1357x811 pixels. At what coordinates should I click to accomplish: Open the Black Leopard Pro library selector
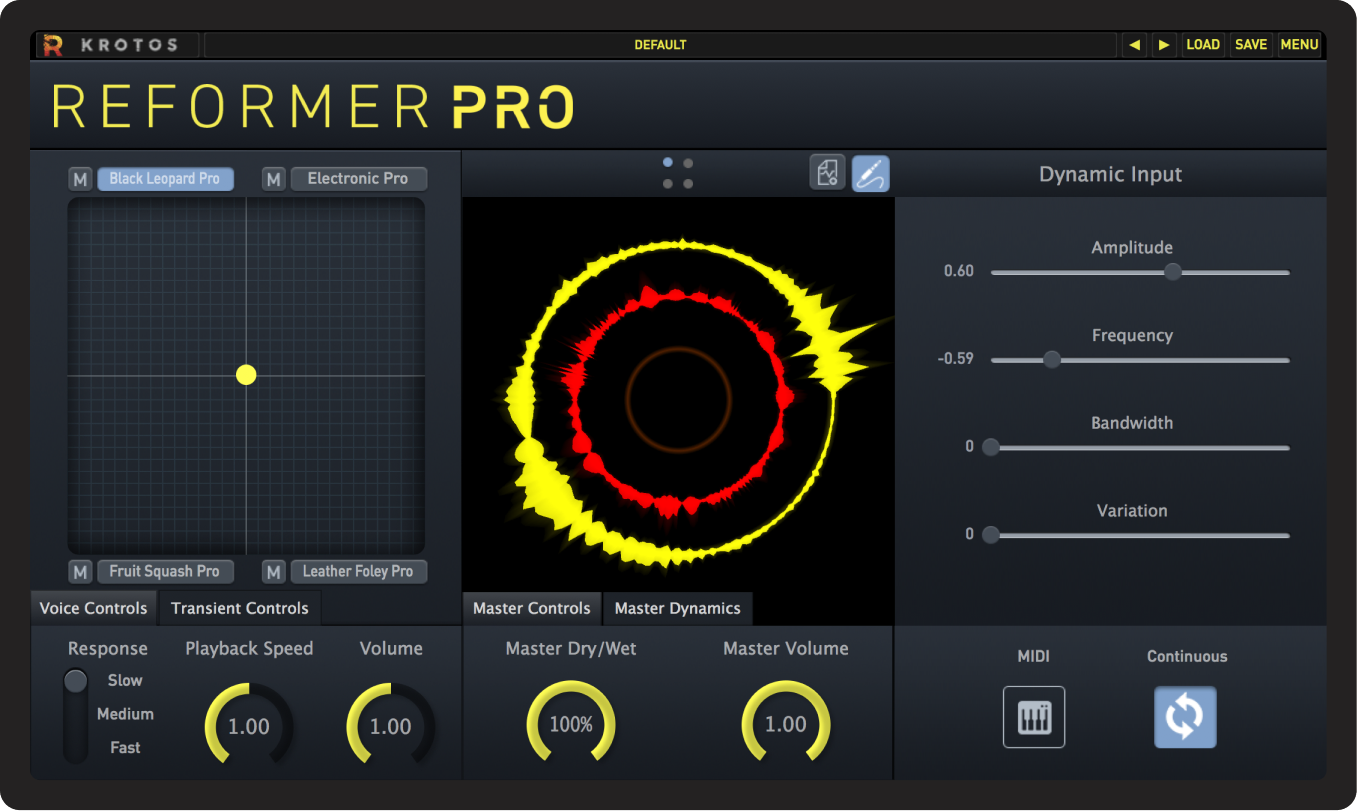coord(165,179)
